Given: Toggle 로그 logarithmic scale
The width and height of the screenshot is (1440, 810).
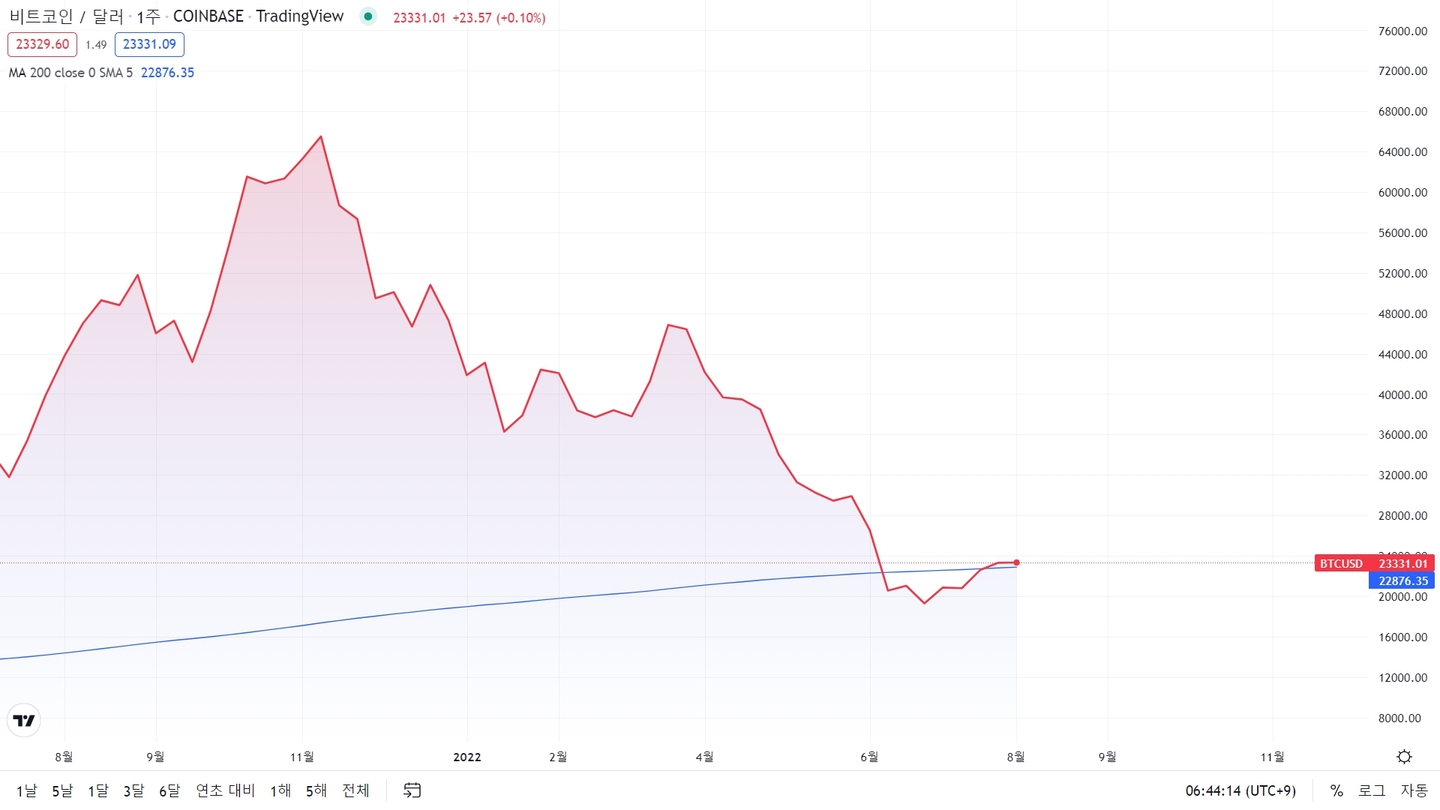Looking at the screenshot, I should 1371,791.
